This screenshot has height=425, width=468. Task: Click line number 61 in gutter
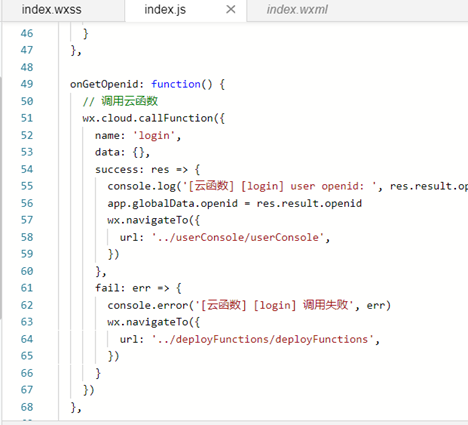point(27,288)
